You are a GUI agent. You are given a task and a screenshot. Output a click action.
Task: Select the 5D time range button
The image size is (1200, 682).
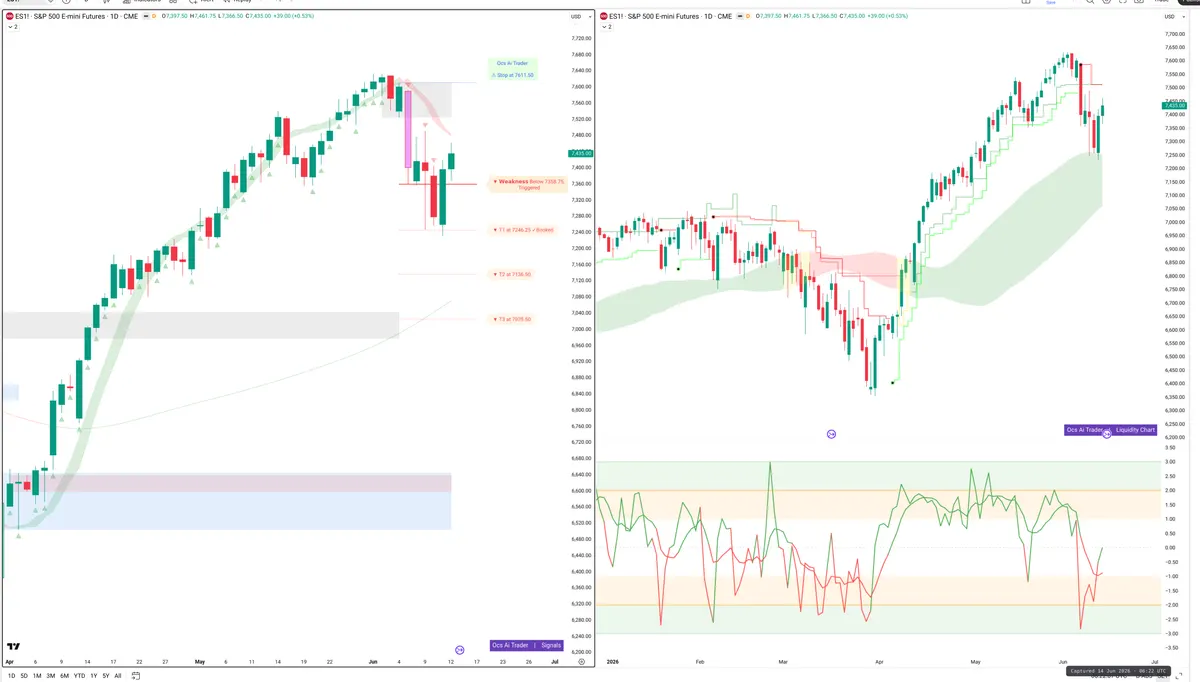(24, 676)
